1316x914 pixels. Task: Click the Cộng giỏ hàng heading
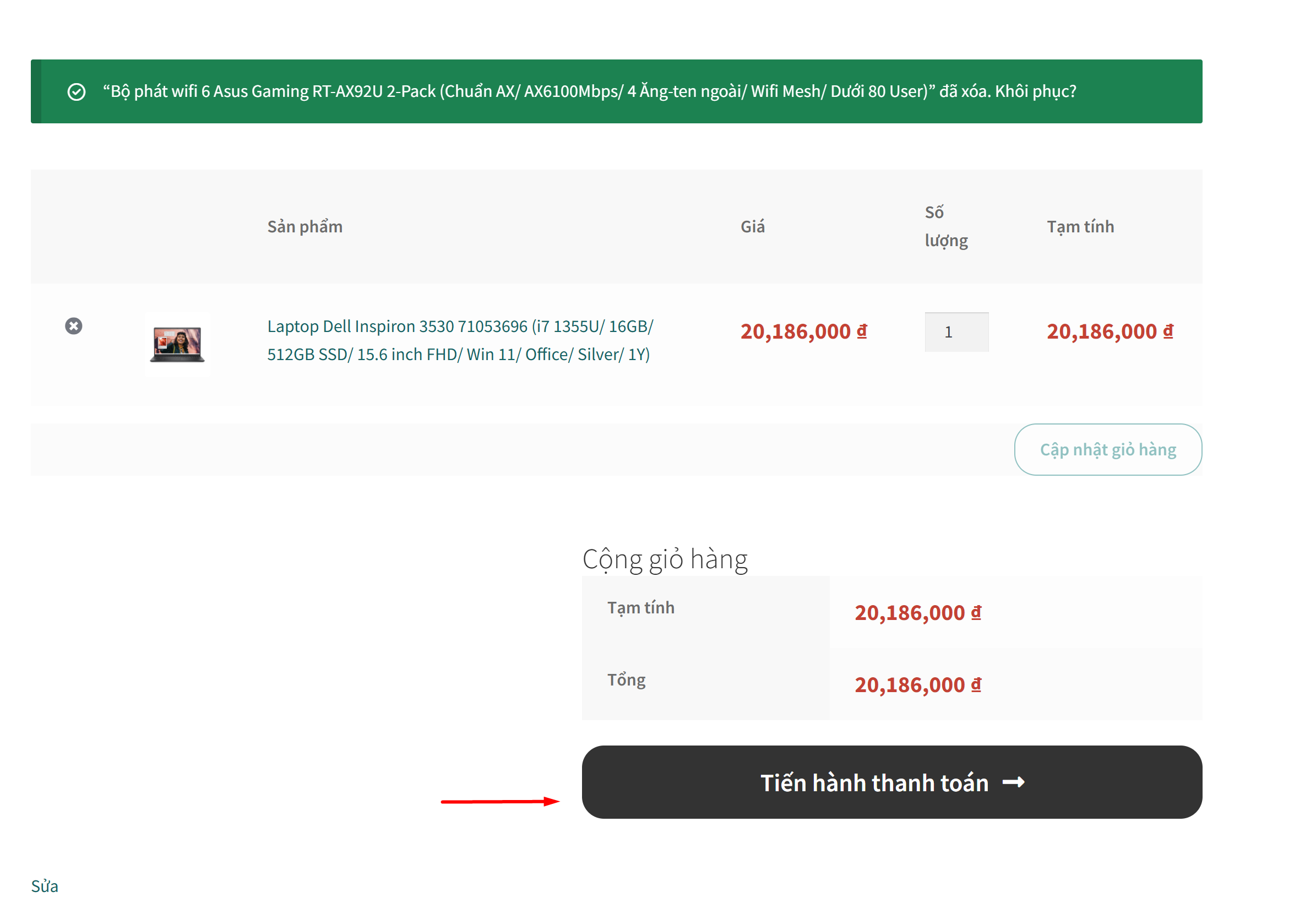(x=665, y=558)
